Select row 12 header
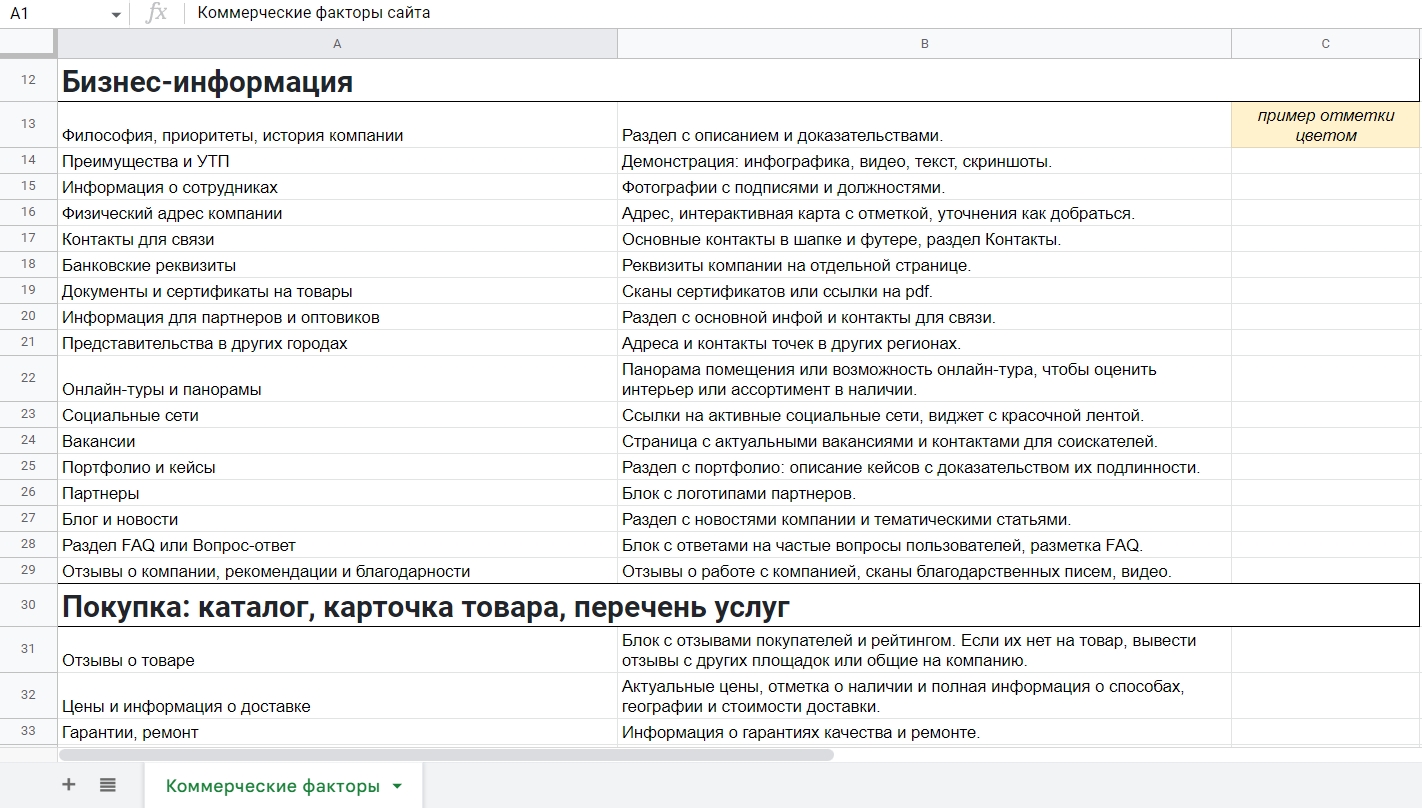This screenshot has width=1422, height=808. click(29, 81)
